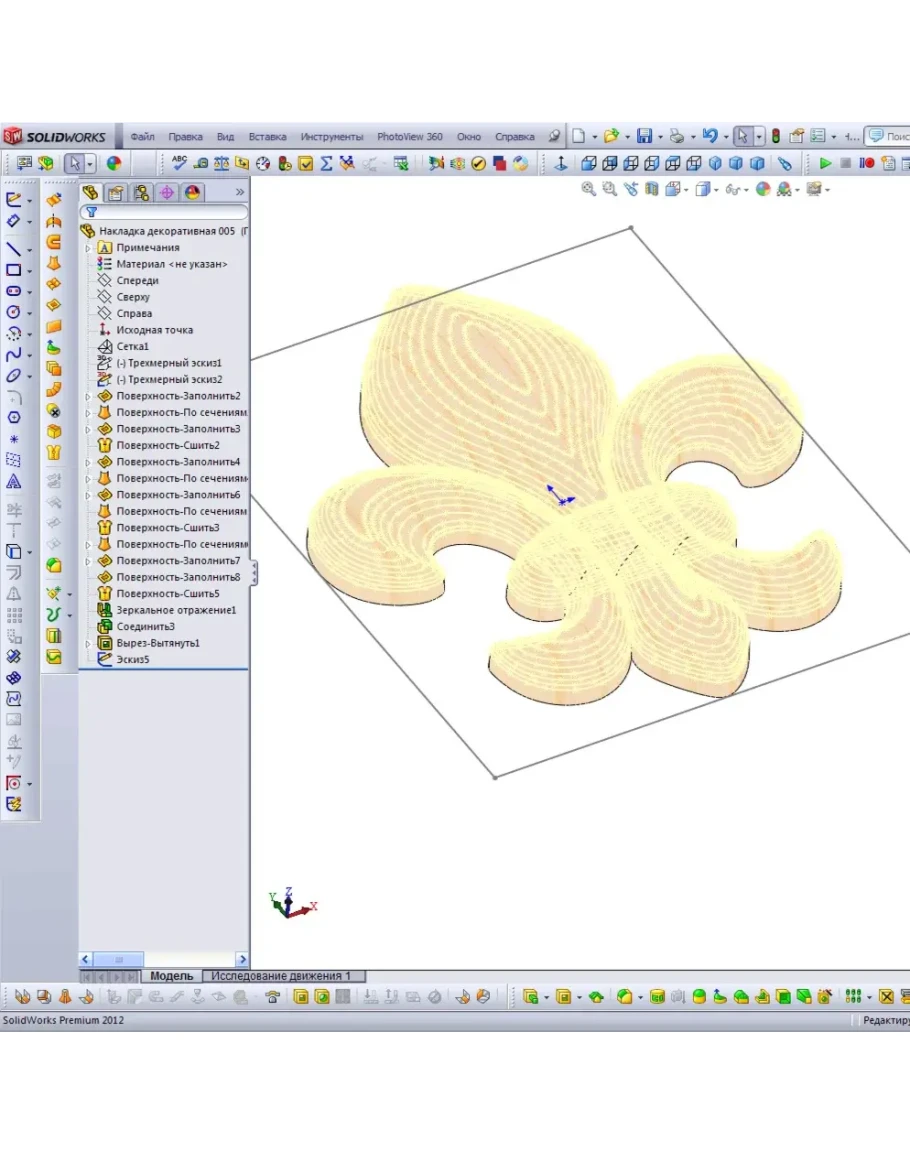
Task: Select Зеркальное отражение1 in feature tree
Action: pos(176,610)
